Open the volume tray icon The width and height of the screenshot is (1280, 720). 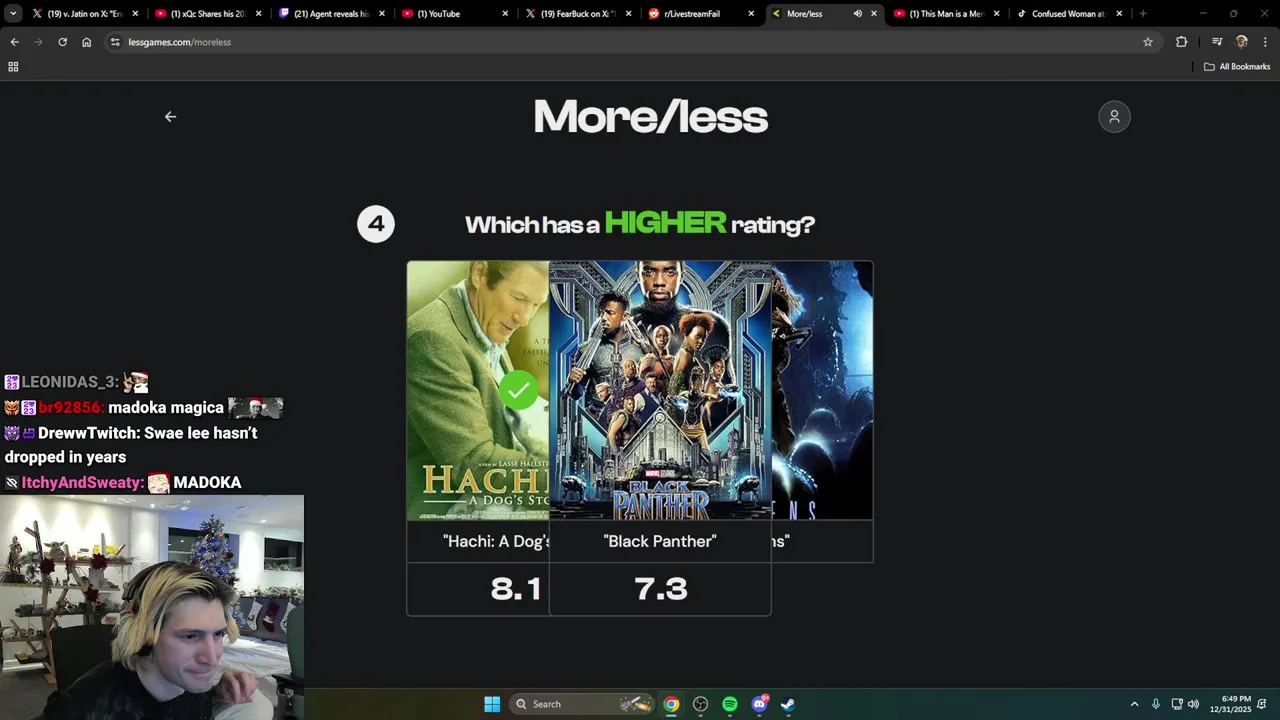click(x=1193, y=704)
